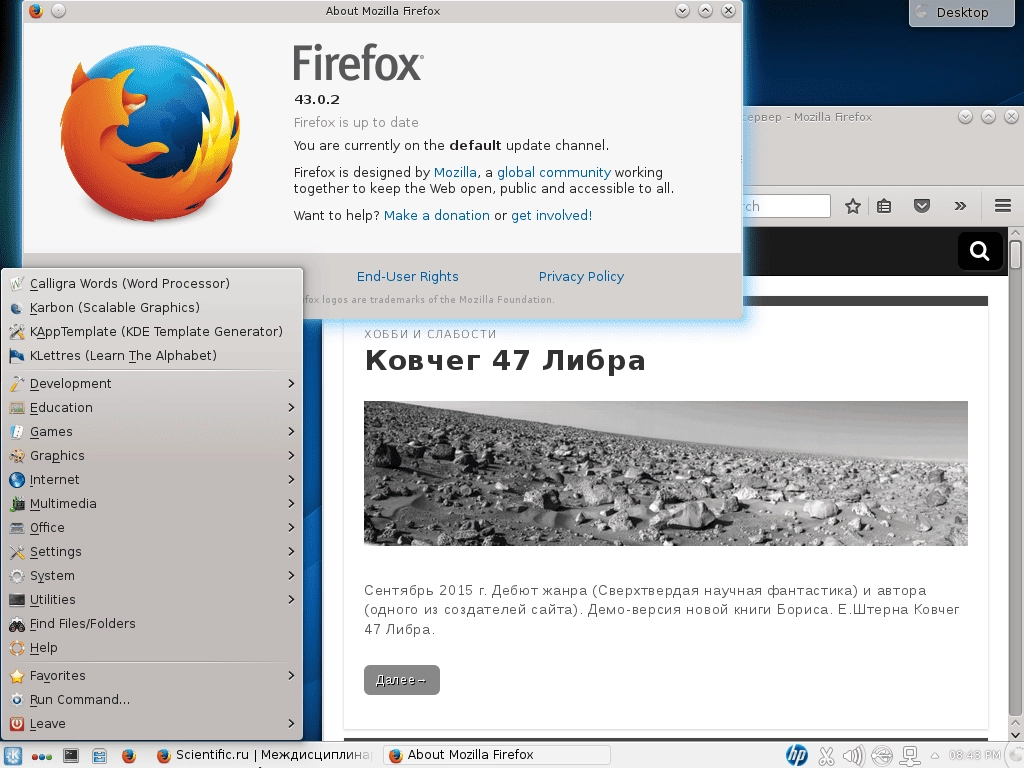Open KAppTemplate (KDE Template Generator)

coord(152,332)
